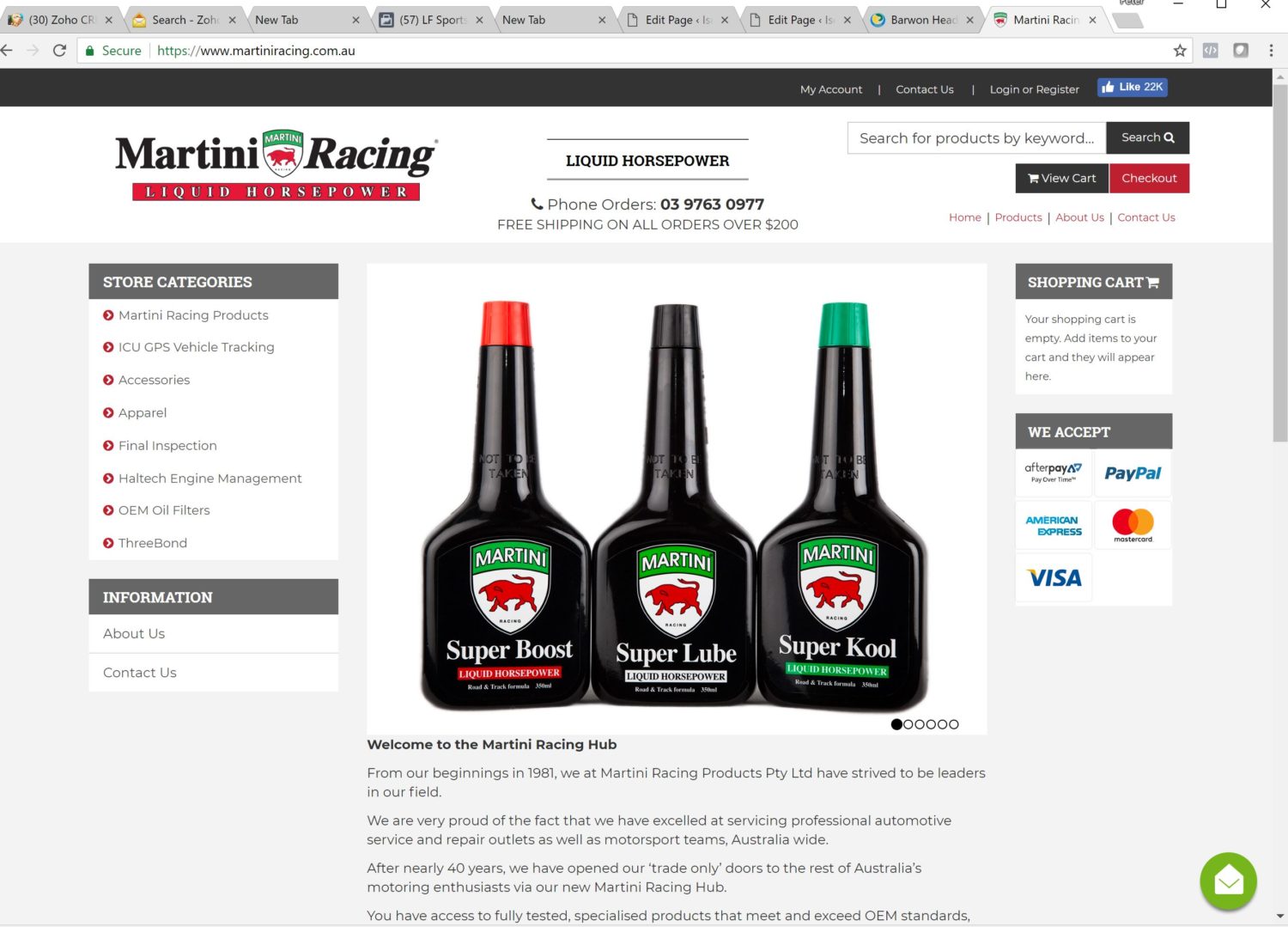This screenshot has width=1288, height=927.
Task: Click the View Cart button
Action: tap(1062, 178)
